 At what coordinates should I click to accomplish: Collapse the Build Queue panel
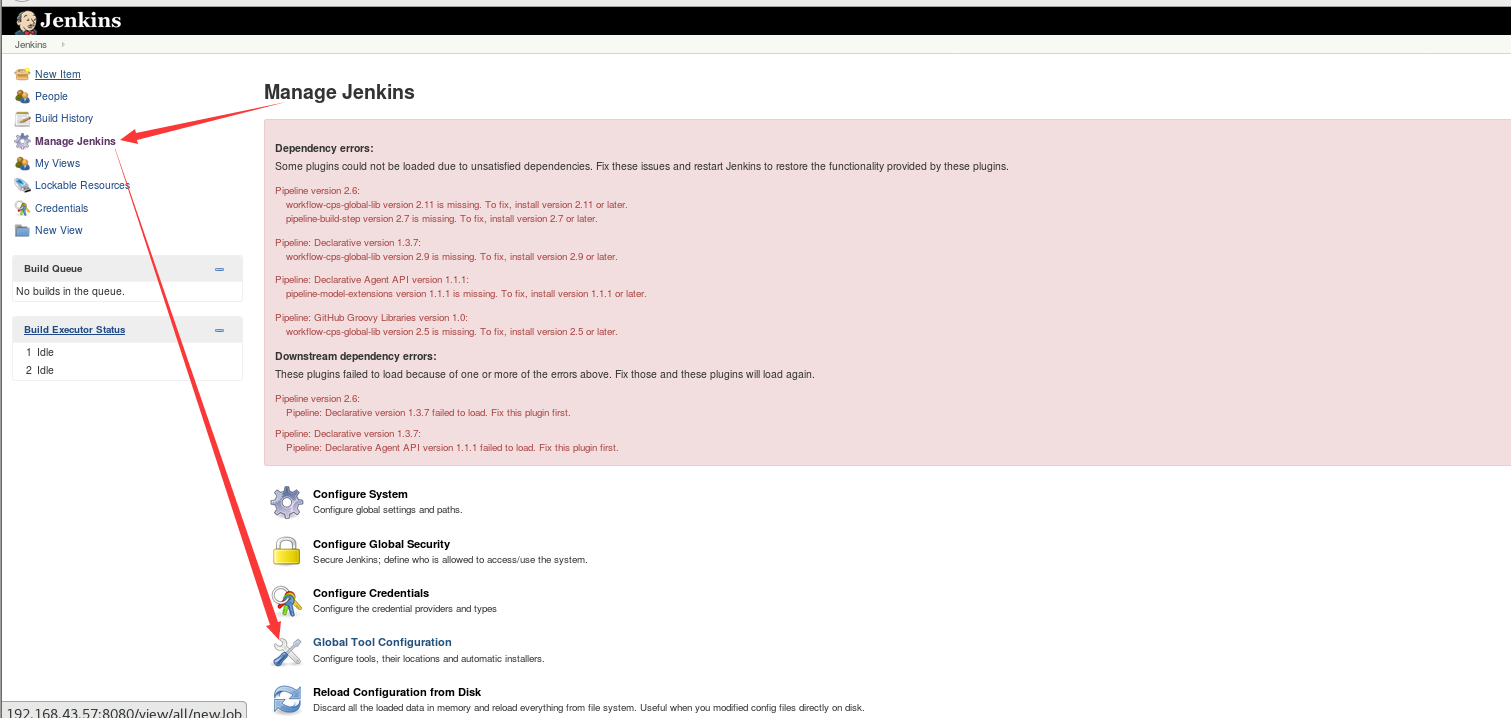coord(219,269)
